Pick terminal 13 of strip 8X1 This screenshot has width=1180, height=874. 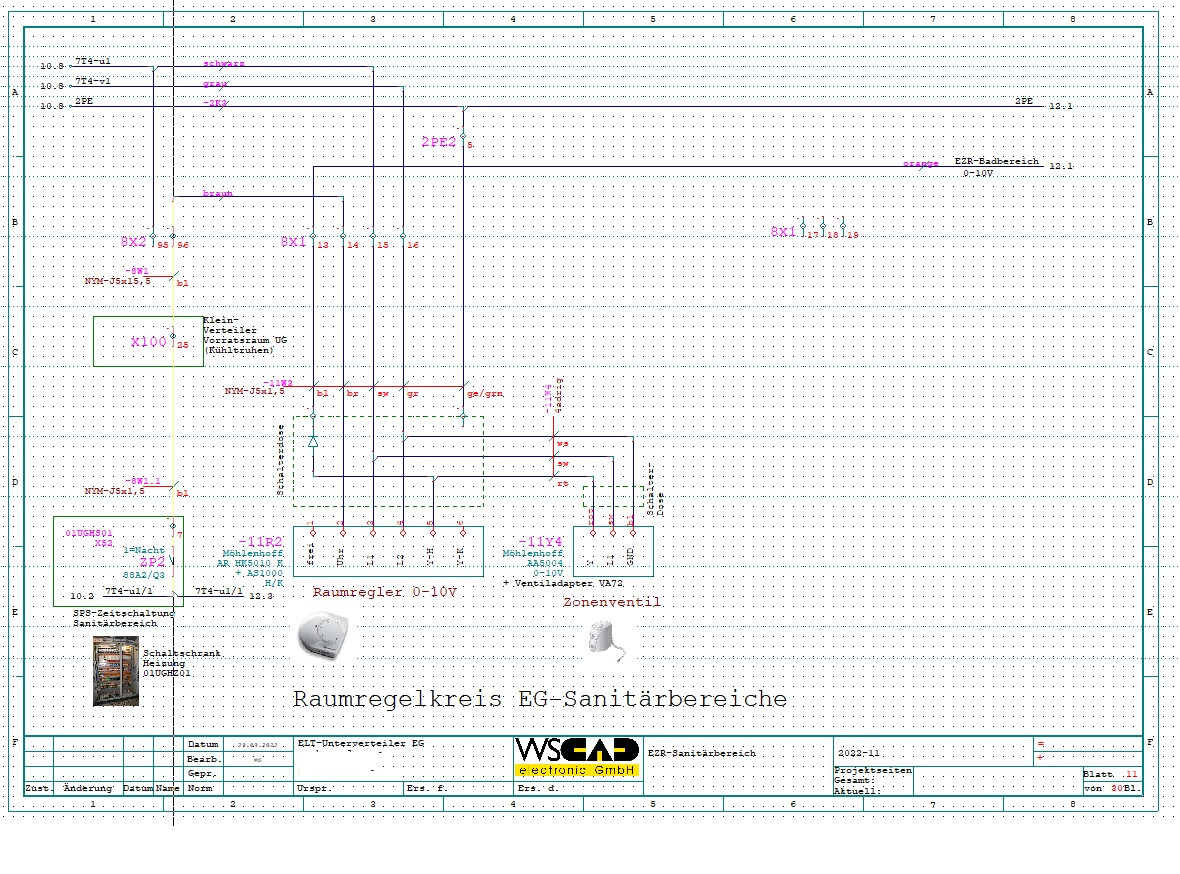[313, 236]
